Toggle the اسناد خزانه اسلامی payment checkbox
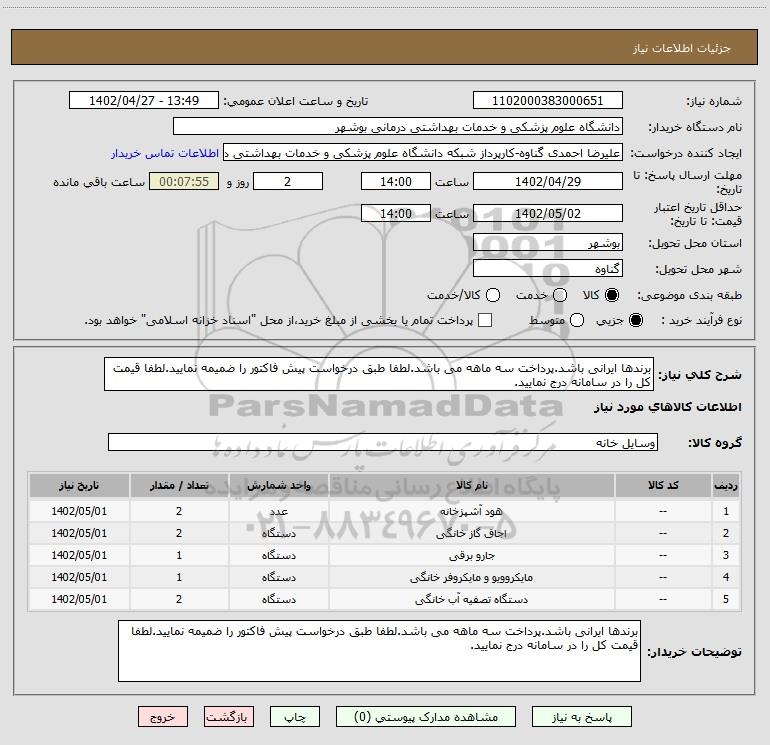 click(x=486, y=320)
